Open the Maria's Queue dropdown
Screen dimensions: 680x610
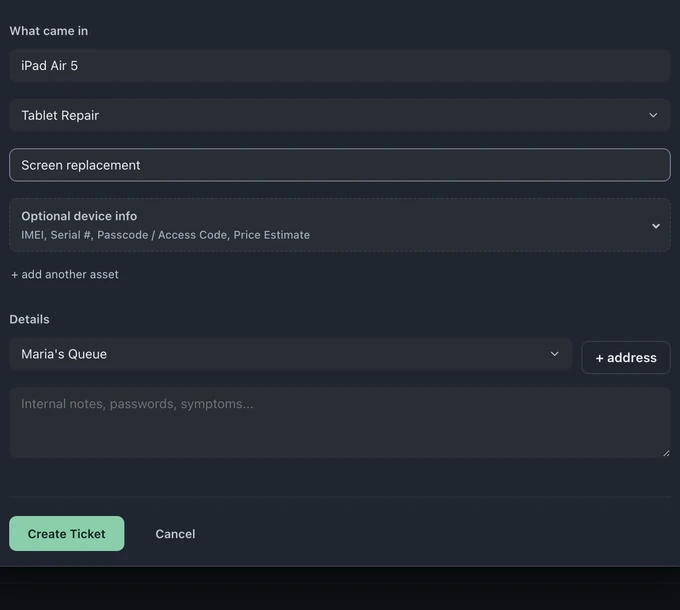click(291, 354)
